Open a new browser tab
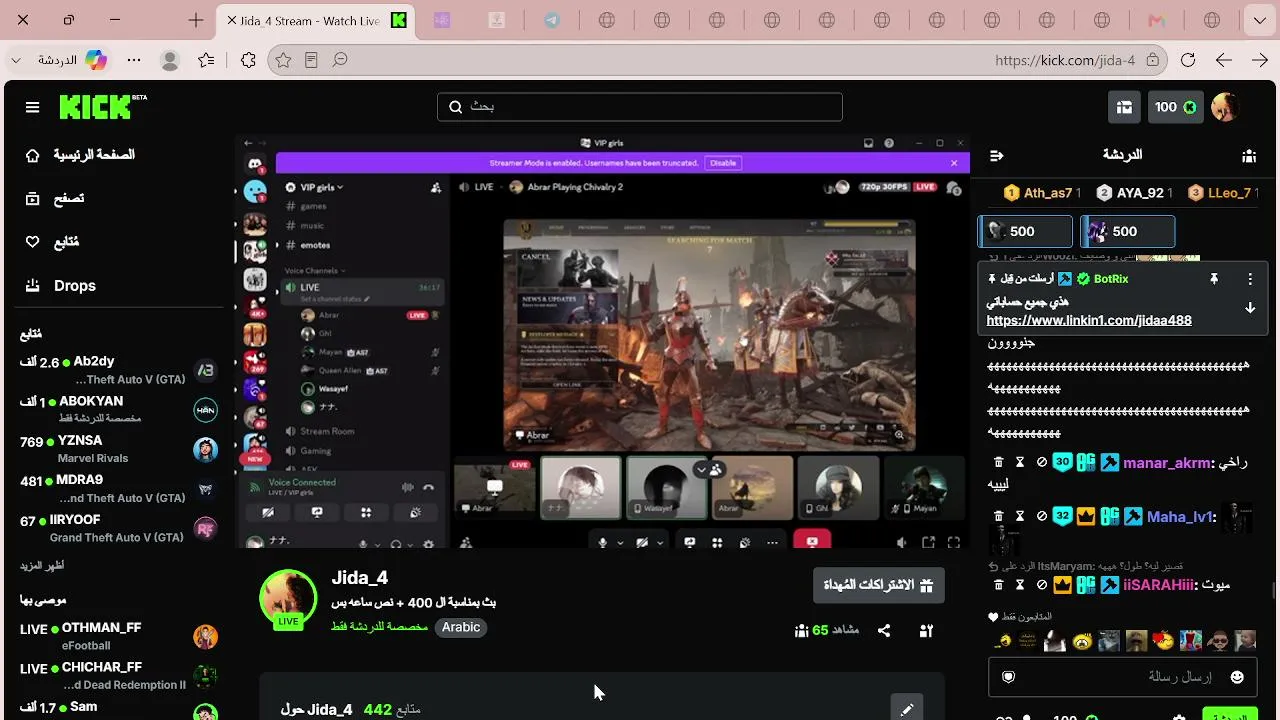 pyautogui.click(x=195, y=20)
